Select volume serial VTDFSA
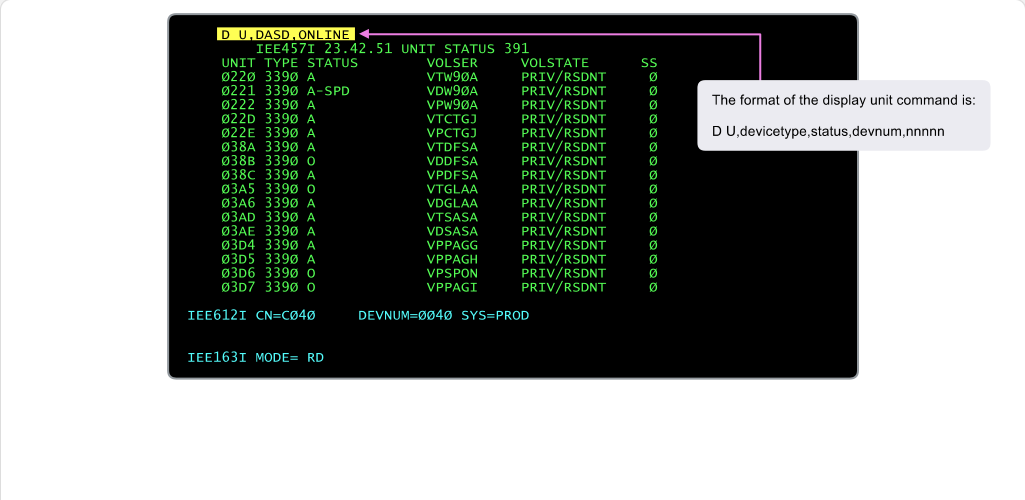 coord(452,148)
